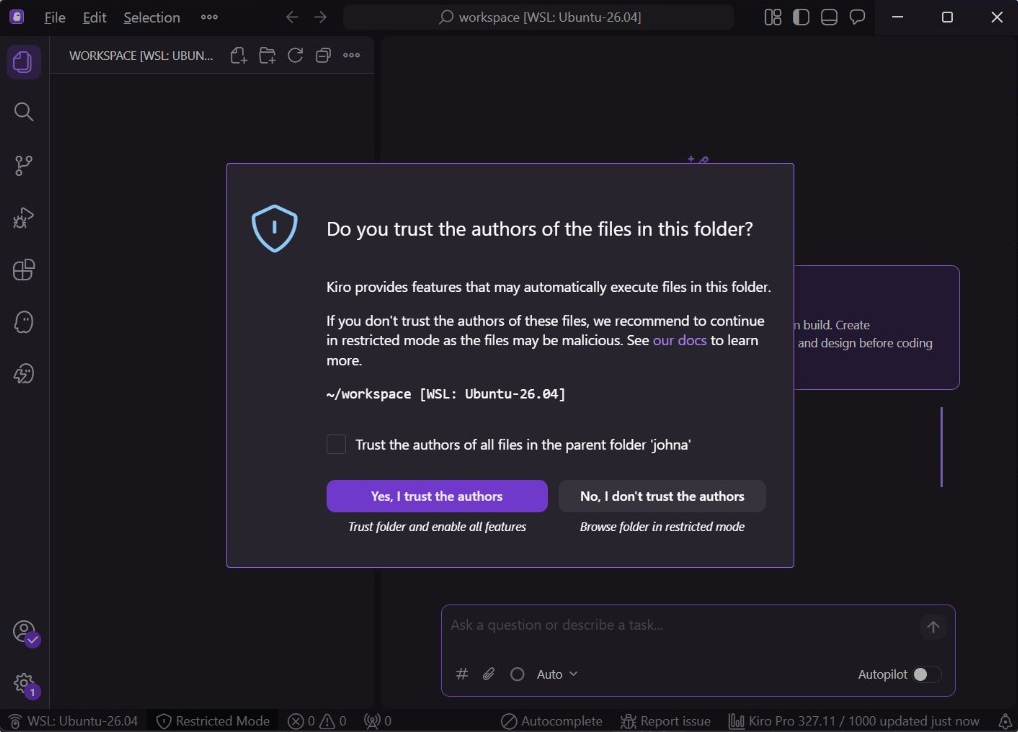Open the Manage settings gear
The height and width of the screenshot is (732, 1018).
tap(25, 683)
